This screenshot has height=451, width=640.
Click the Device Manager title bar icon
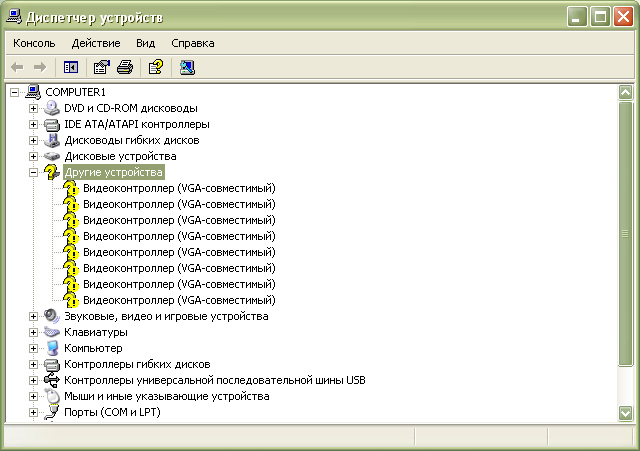pyautogui.click(x=14, y=18)
